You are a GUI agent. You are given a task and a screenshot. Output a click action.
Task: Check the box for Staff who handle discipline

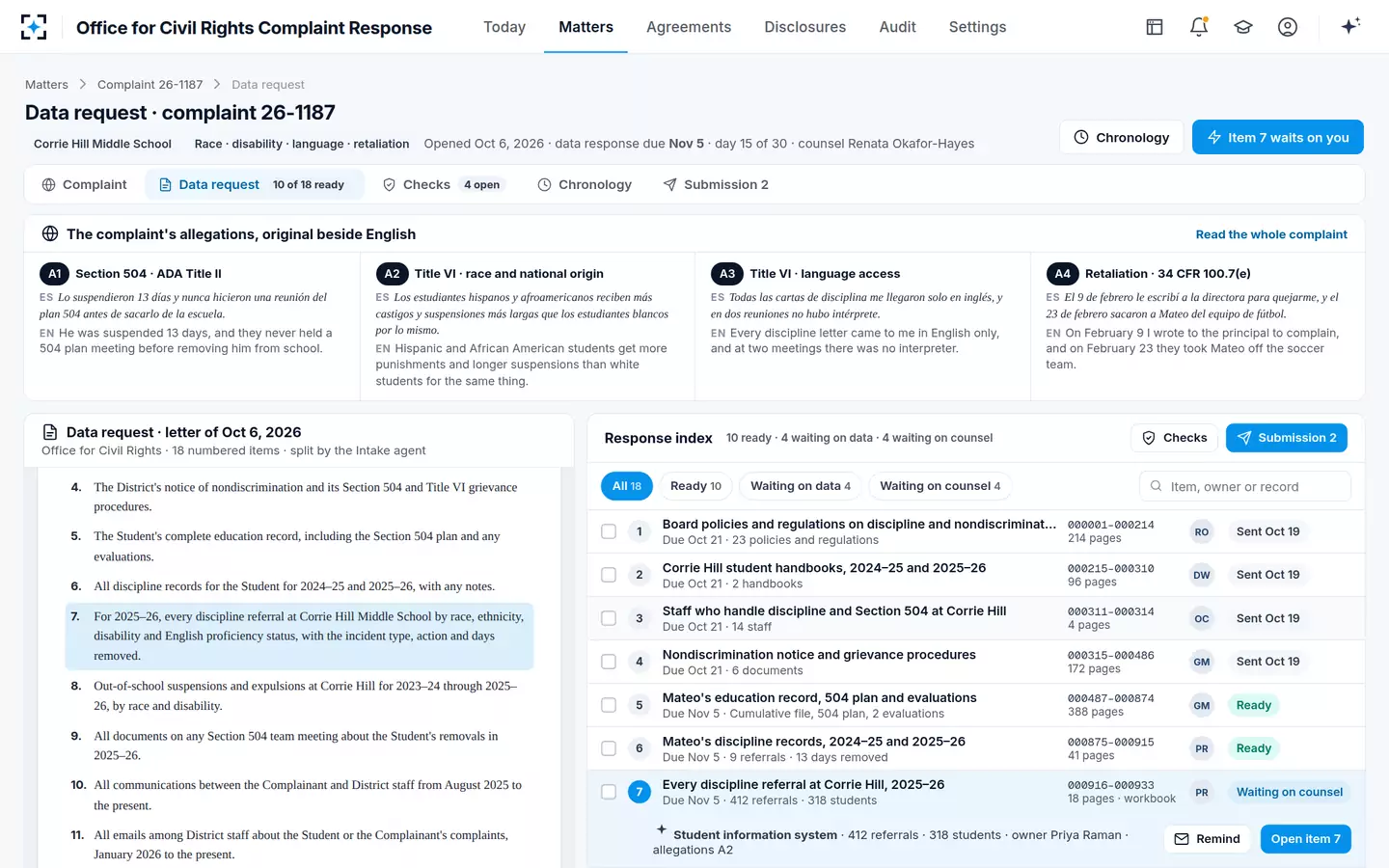pyautogui.click(x=609, y=618)
